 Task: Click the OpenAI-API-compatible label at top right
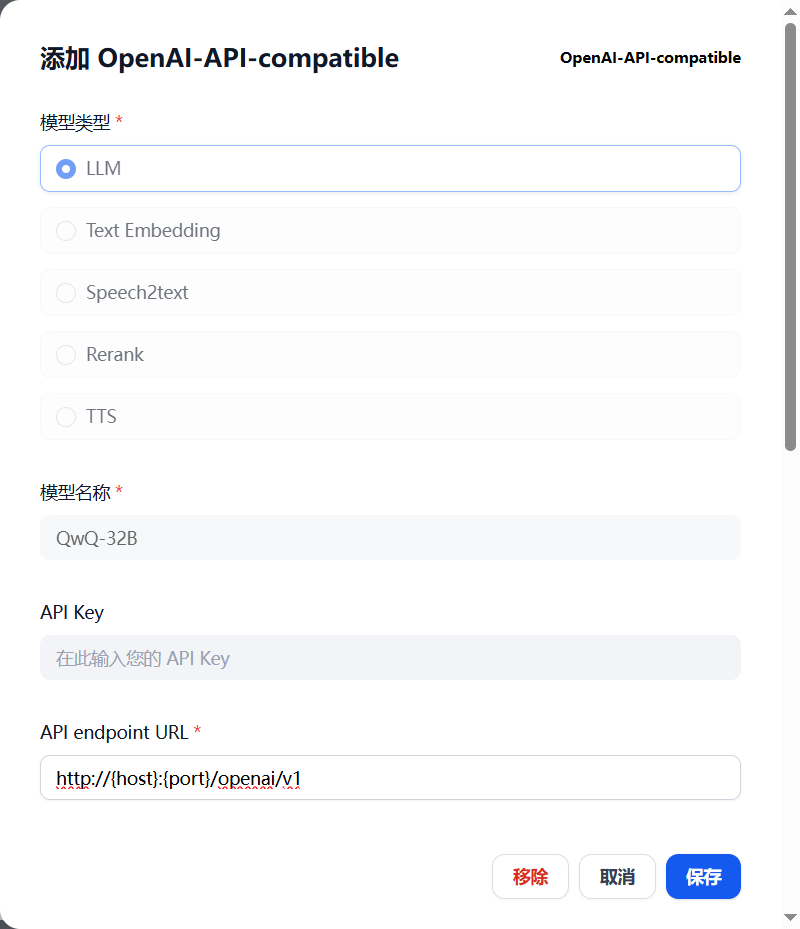650,58
